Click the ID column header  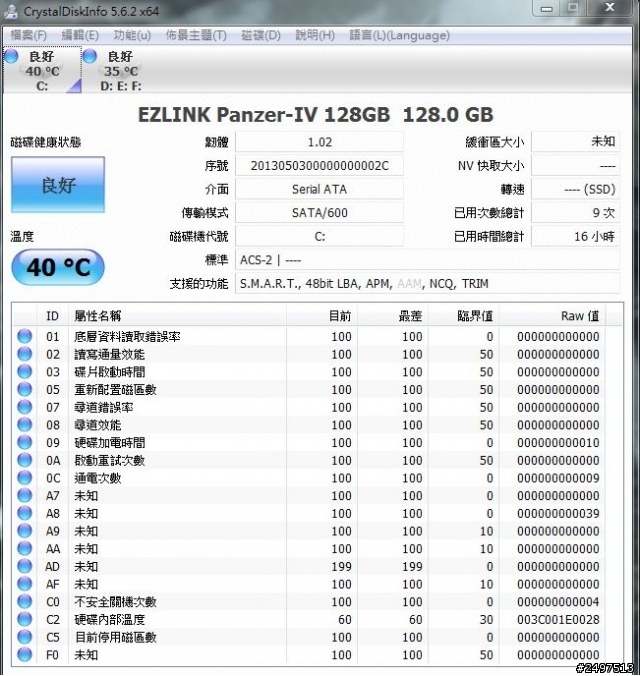coord(53,316)
